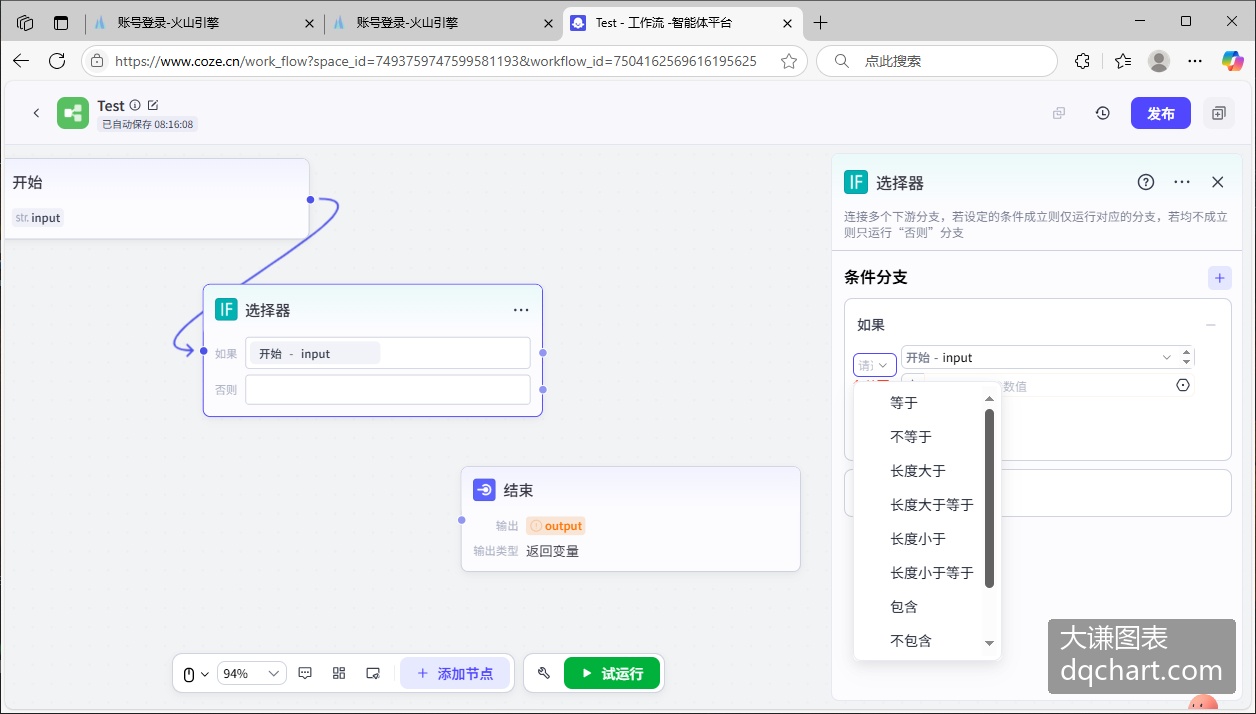
Task: Open the zoom level 94% dropdown
Action: (252, 674)
